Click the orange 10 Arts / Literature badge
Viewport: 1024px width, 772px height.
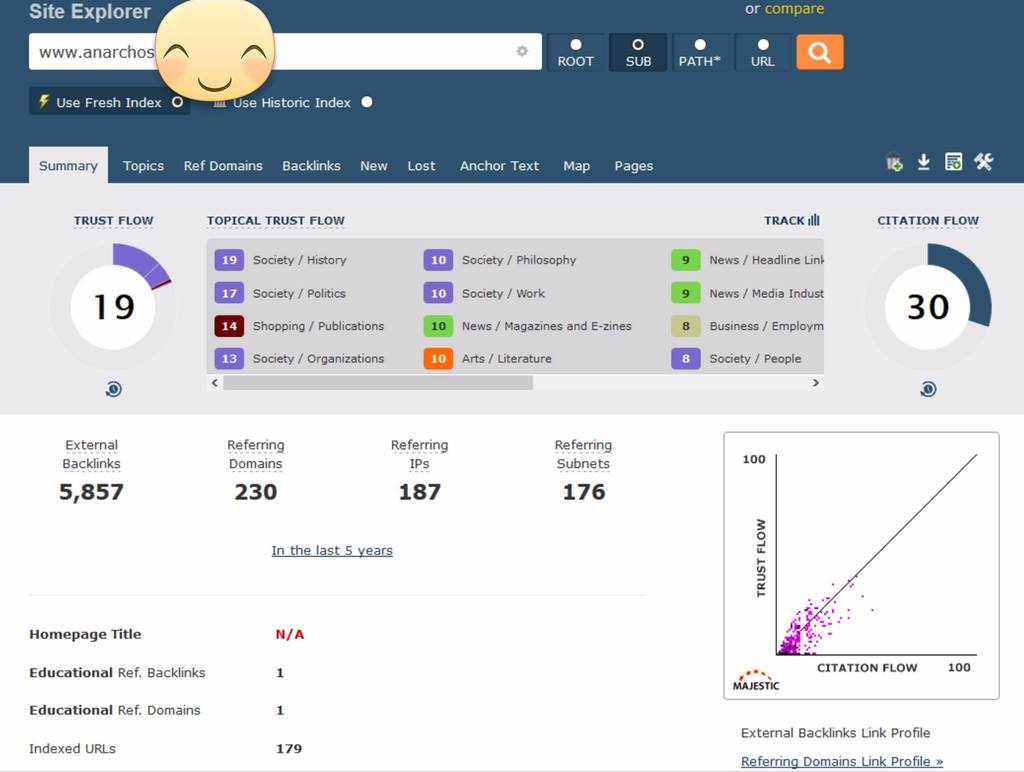438,359
